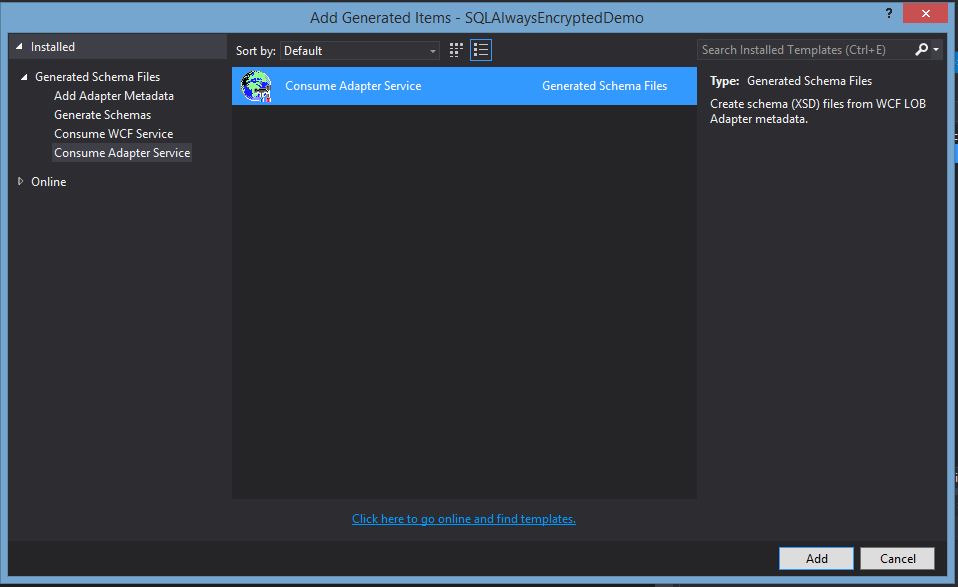958x587 pixels.
Task: Switch to medium icons list view
Action: 481,50
